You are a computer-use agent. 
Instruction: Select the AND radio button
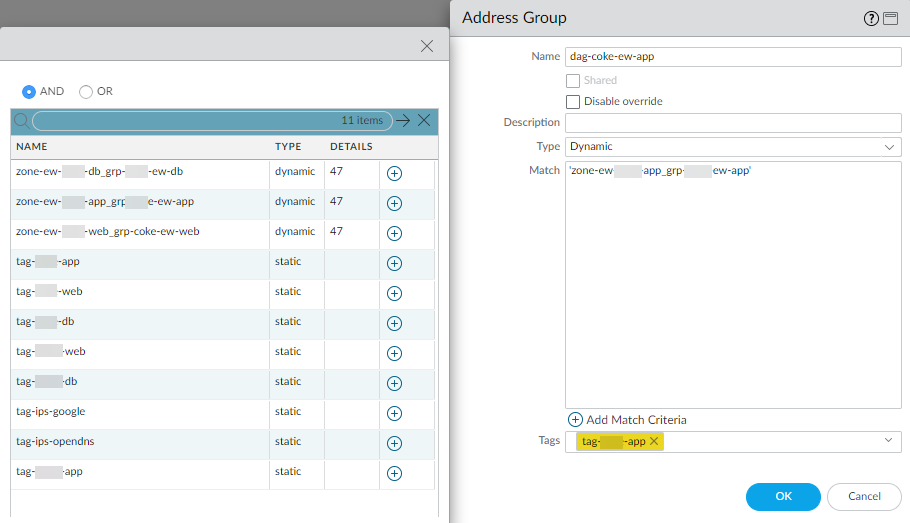pos(29,92)
